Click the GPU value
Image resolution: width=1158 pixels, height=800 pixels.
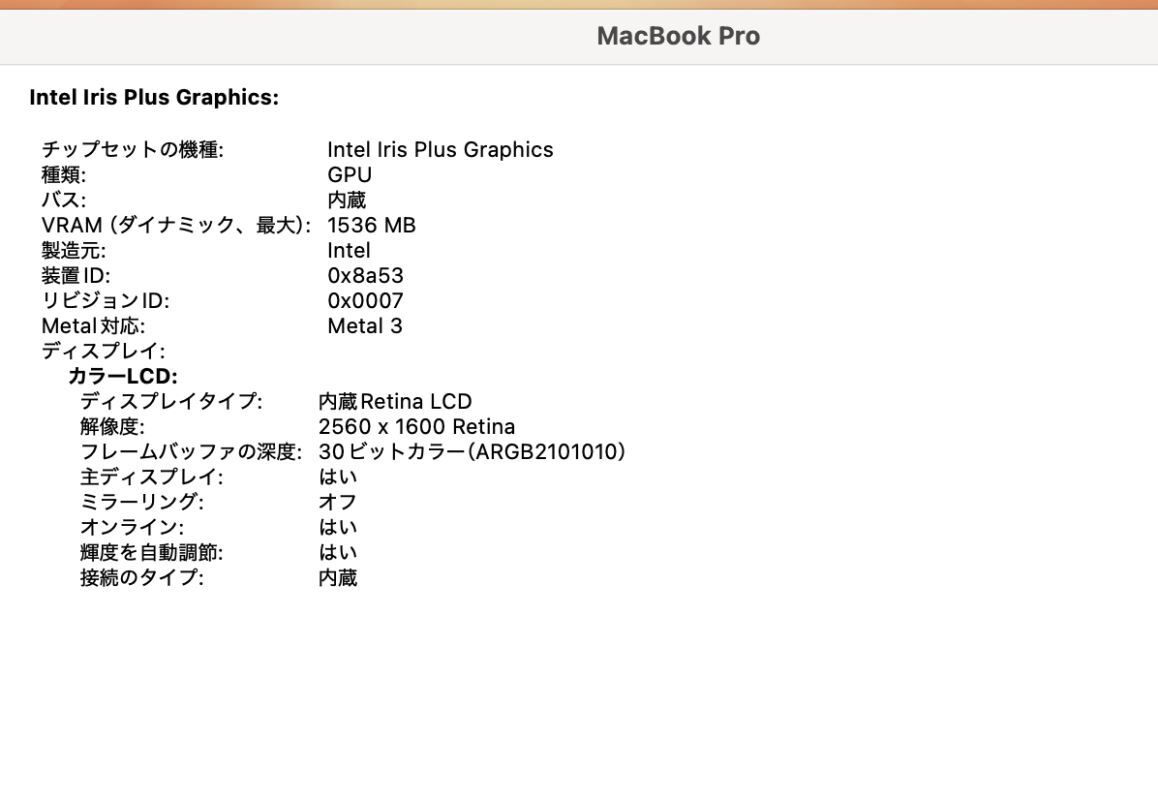coord(349,175)
